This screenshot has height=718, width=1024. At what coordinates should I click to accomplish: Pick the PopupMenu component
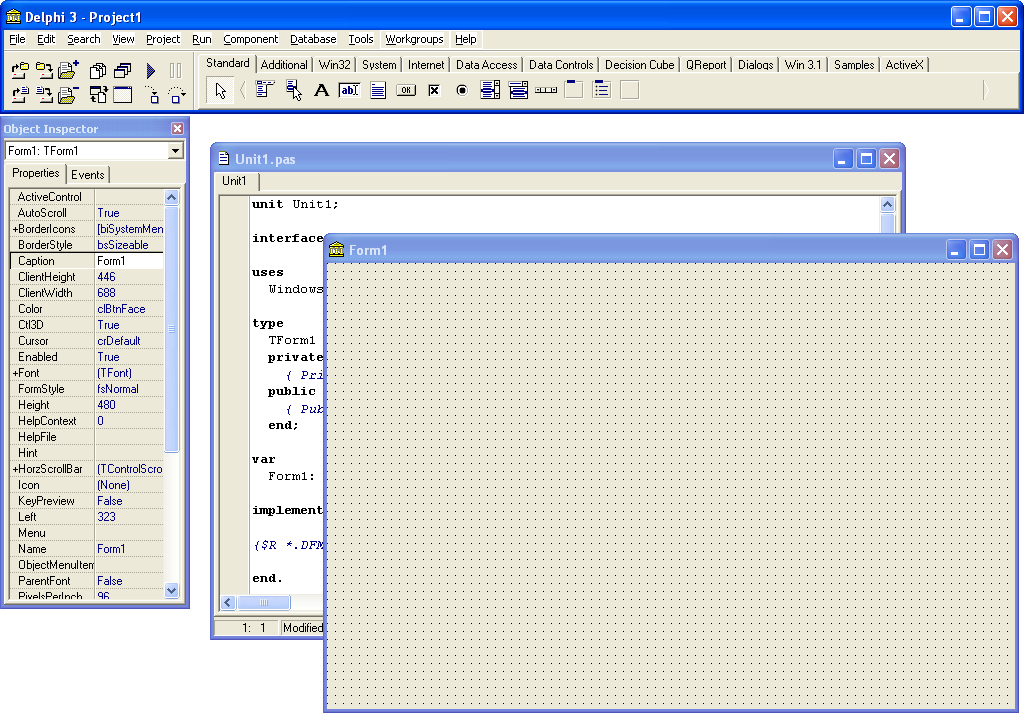pyautogui.click(x=293, y=90)
